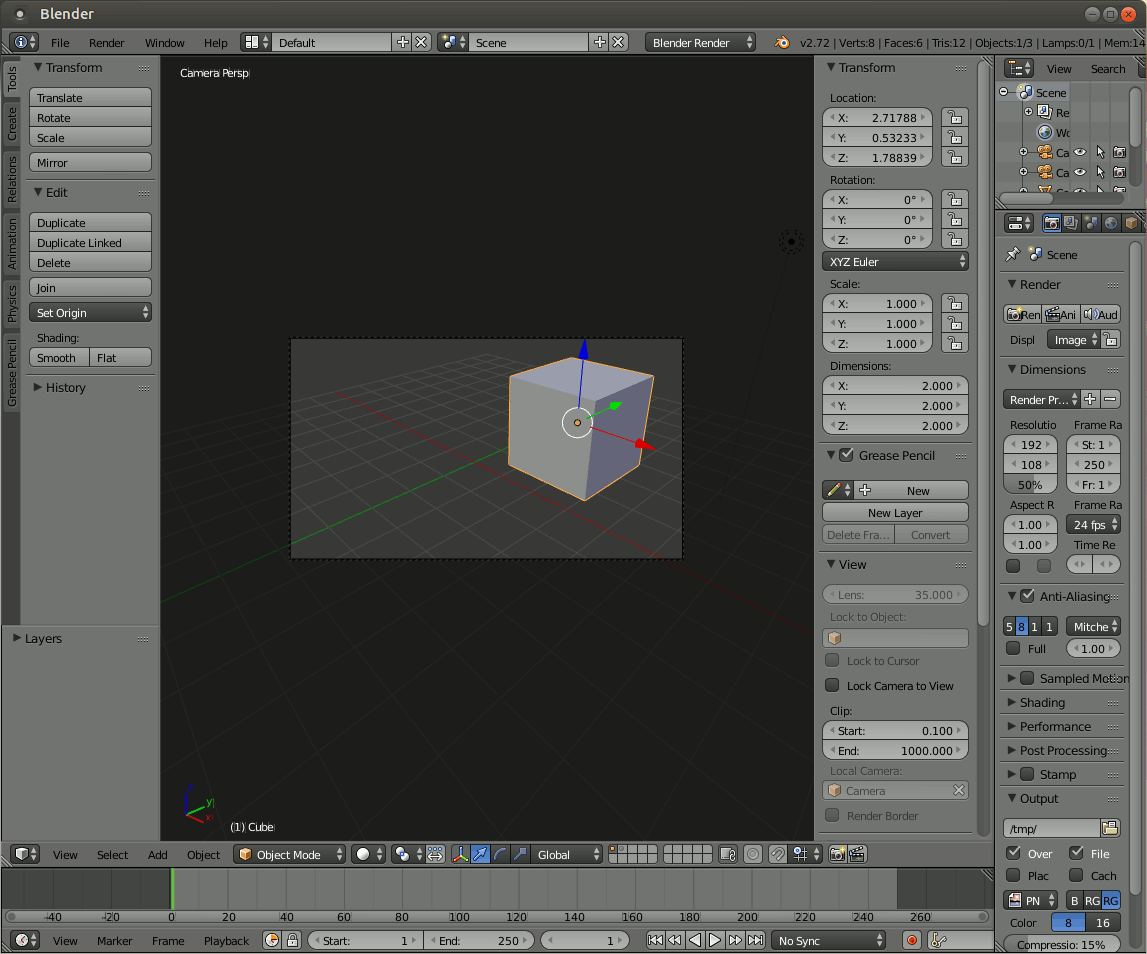This screenshot has width=1147, height=954.
Task: Open the Set Origin dropdown
Action: (91, 312)
